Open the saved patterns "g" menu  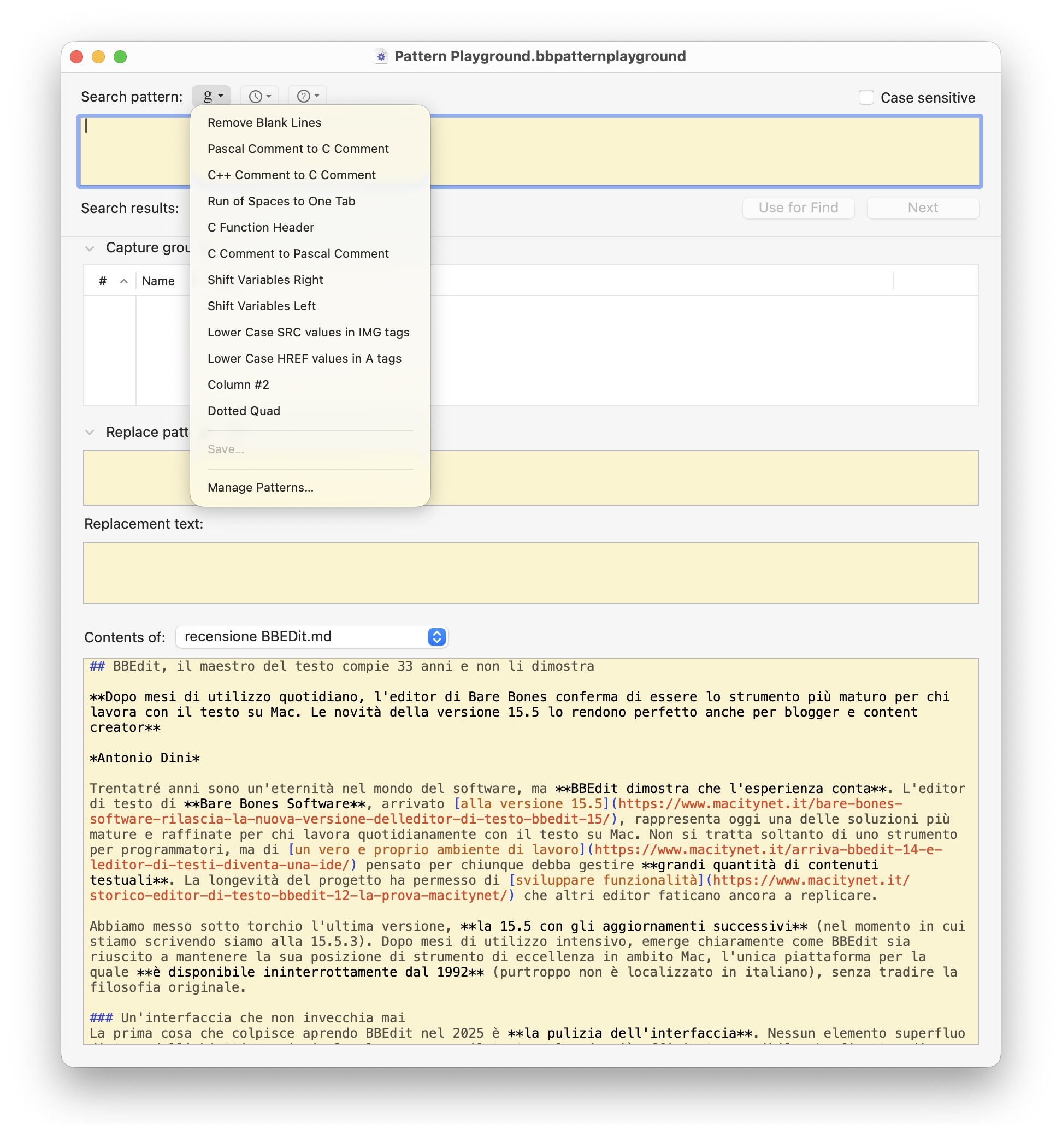211,96
